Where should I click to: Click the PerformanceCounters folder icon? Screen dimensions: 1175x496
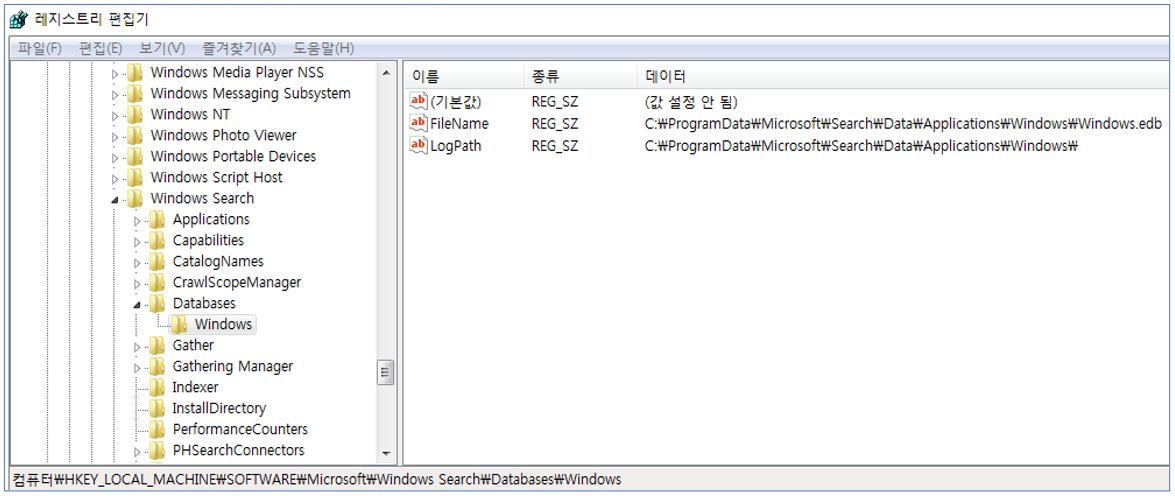click(x=156, y=429)
